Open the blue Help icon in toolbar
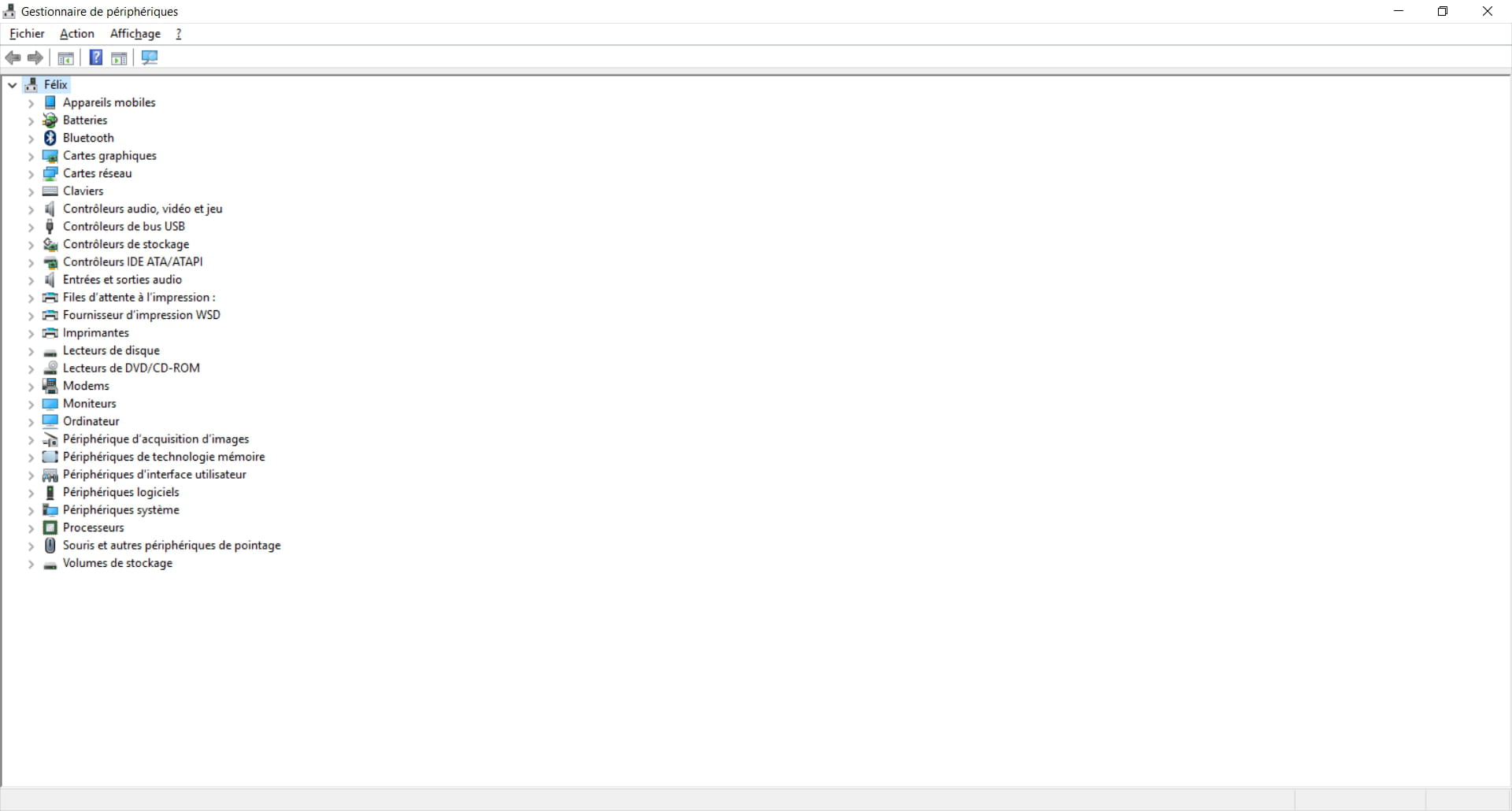1512x811 pixels. [x=95, y=57]
